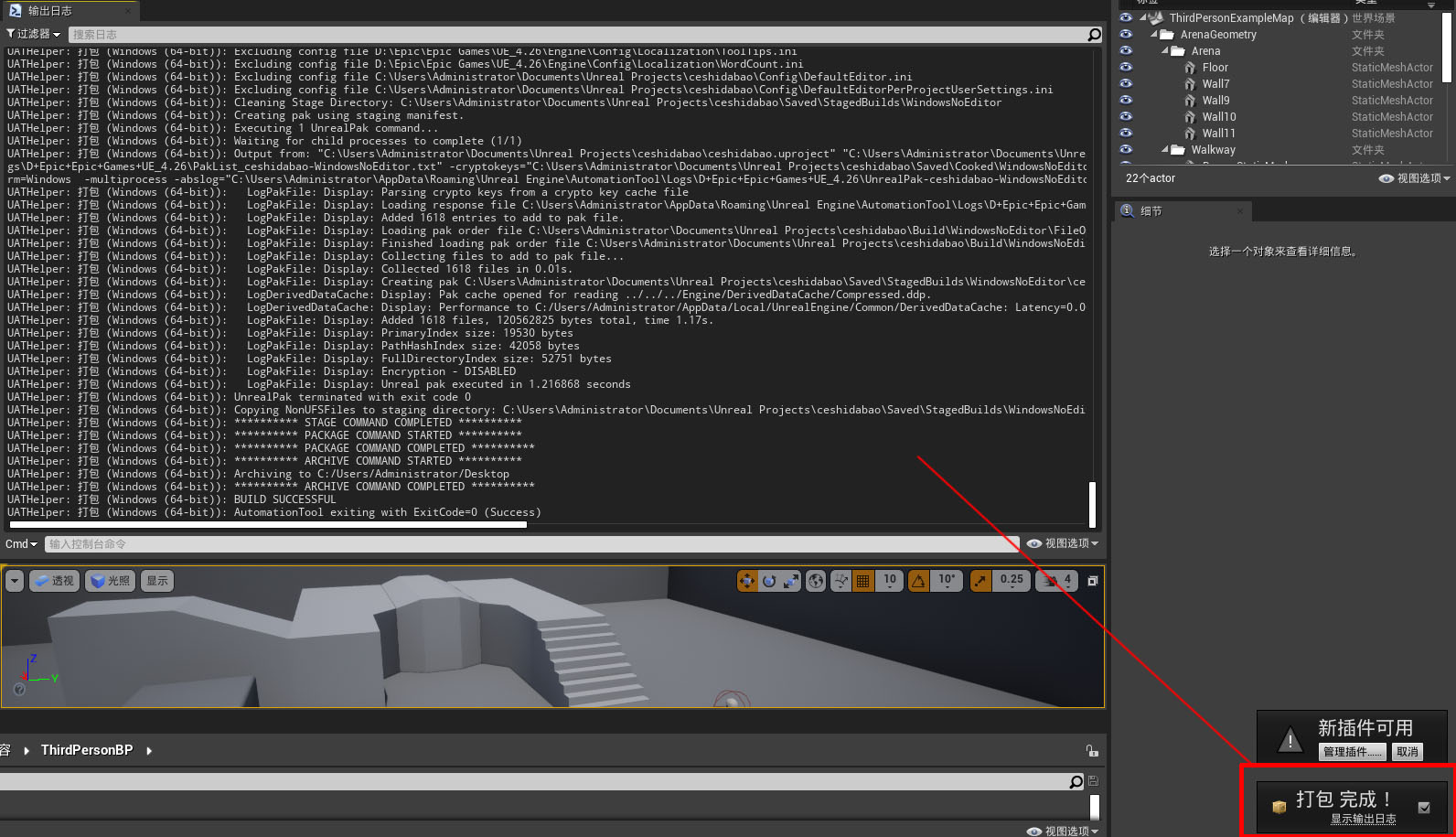Viewport: 1456px width, 837px height.
Task: Click the new plugin warning triangle icon
Action: pyautogui.click(x=1290, y=739)
